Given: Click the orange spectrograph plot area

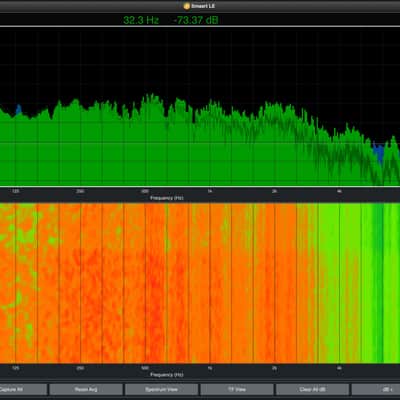Looking at the screenshot, I should click(200, 283).
